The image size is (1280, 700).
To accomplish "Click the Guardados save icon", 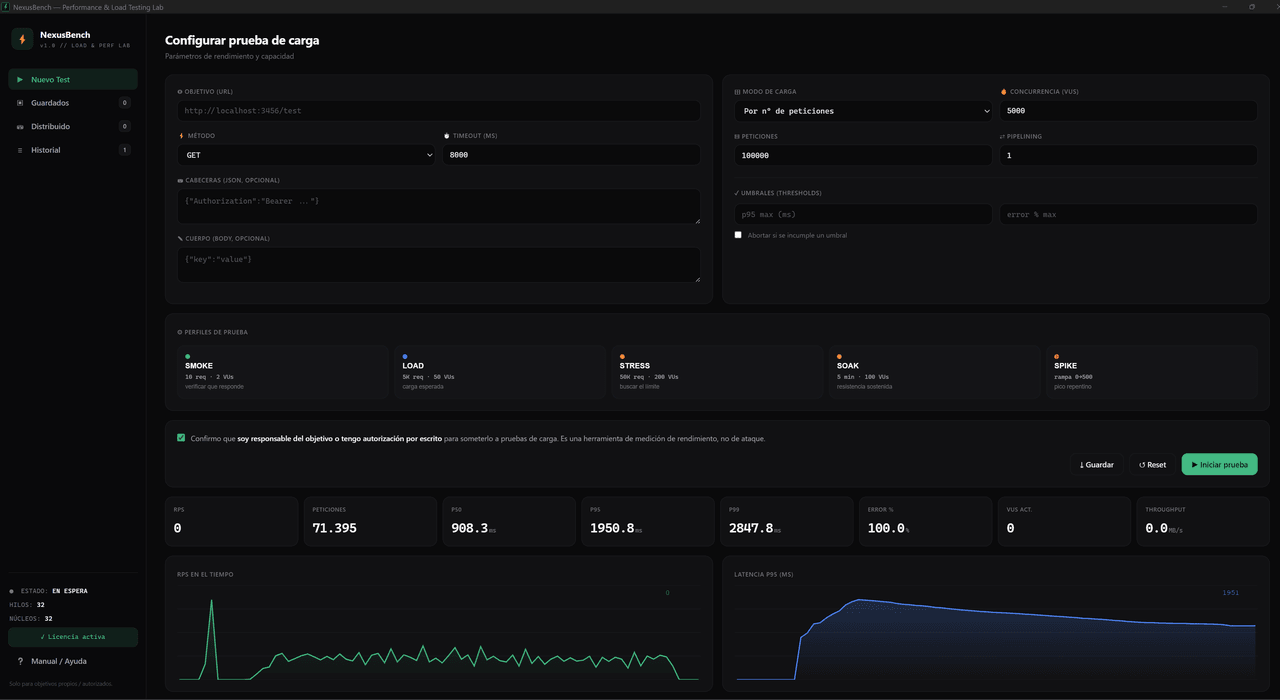I will point(20,103).
